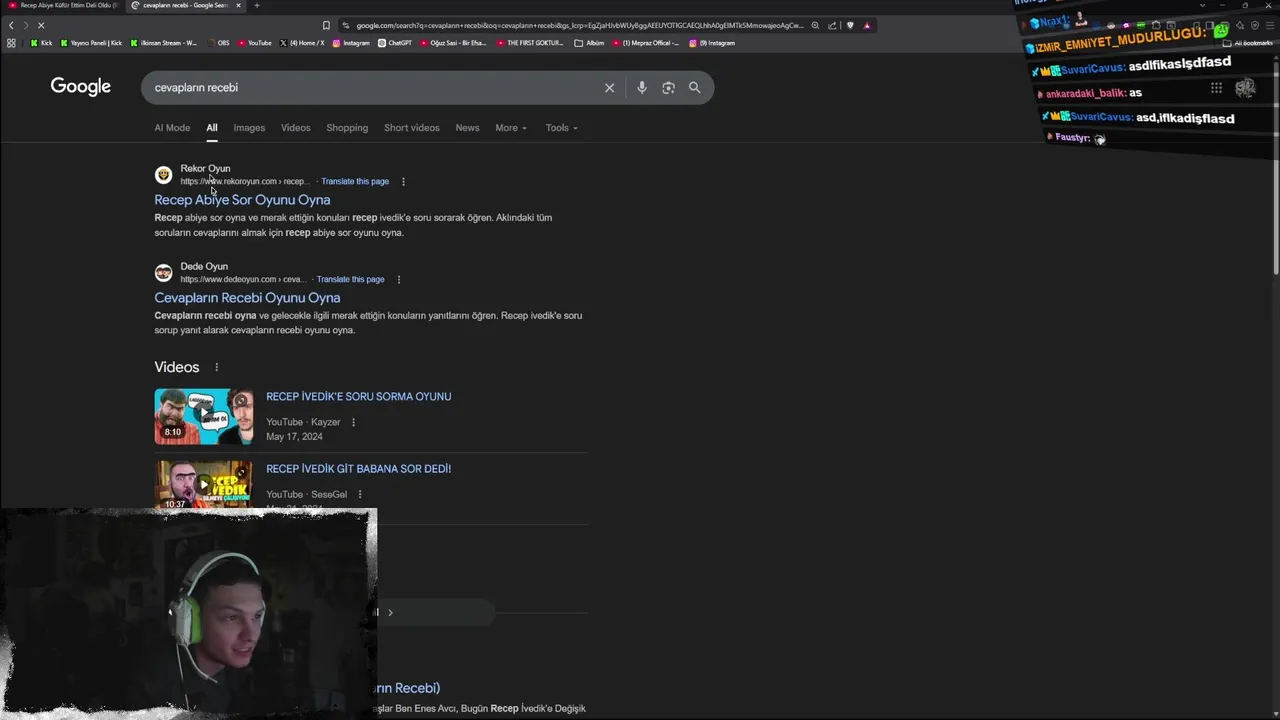The image size is (1280, 720).
Task: Open the browser hamburger menu
Action: 1269,25
